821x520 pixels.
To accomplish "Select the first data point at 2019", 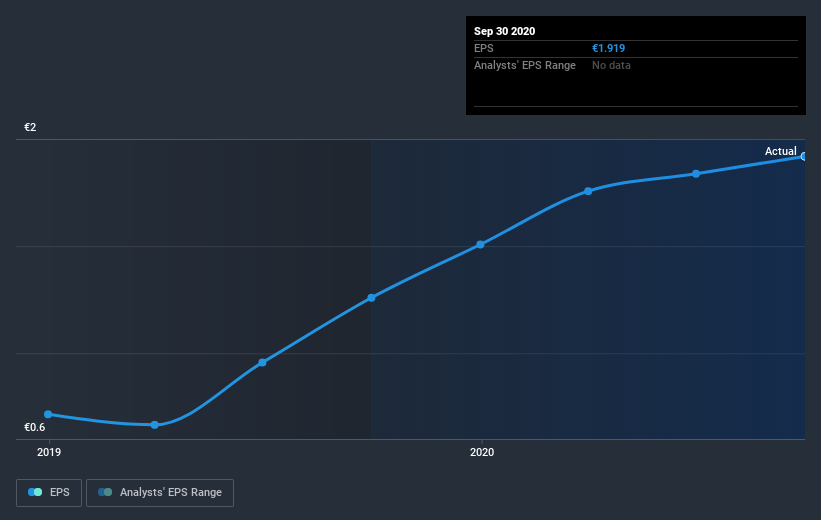I will click(x=48, y=414).
